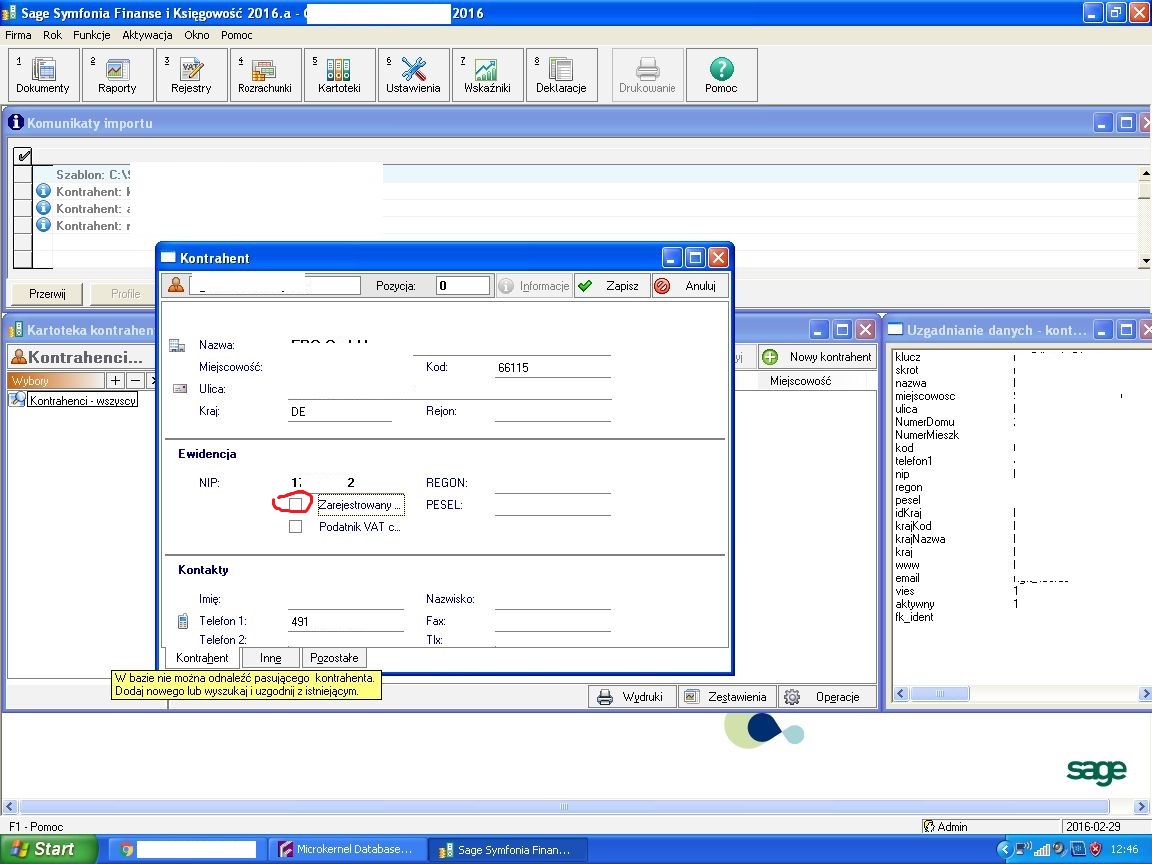Switch to the Inne tab
The height and width of the screenshot is (864, 1152).
point(270,658)
